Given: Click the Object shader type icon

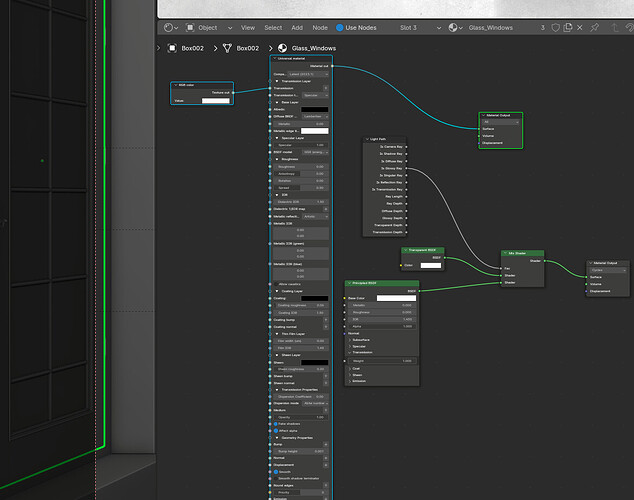Looking at the screenshot, I should pos(190,27).
